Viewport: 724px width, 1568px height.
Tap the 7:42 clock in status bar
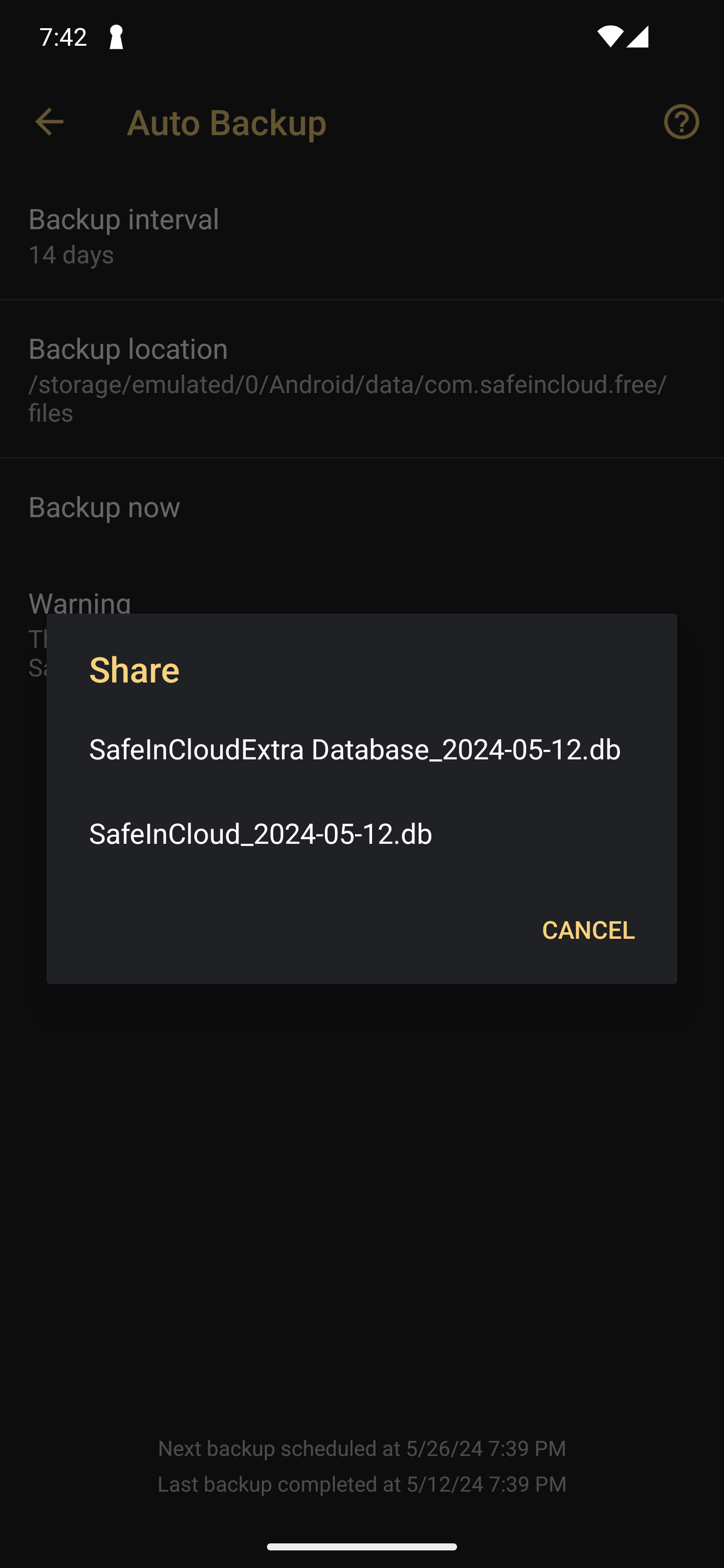point(63,37)
